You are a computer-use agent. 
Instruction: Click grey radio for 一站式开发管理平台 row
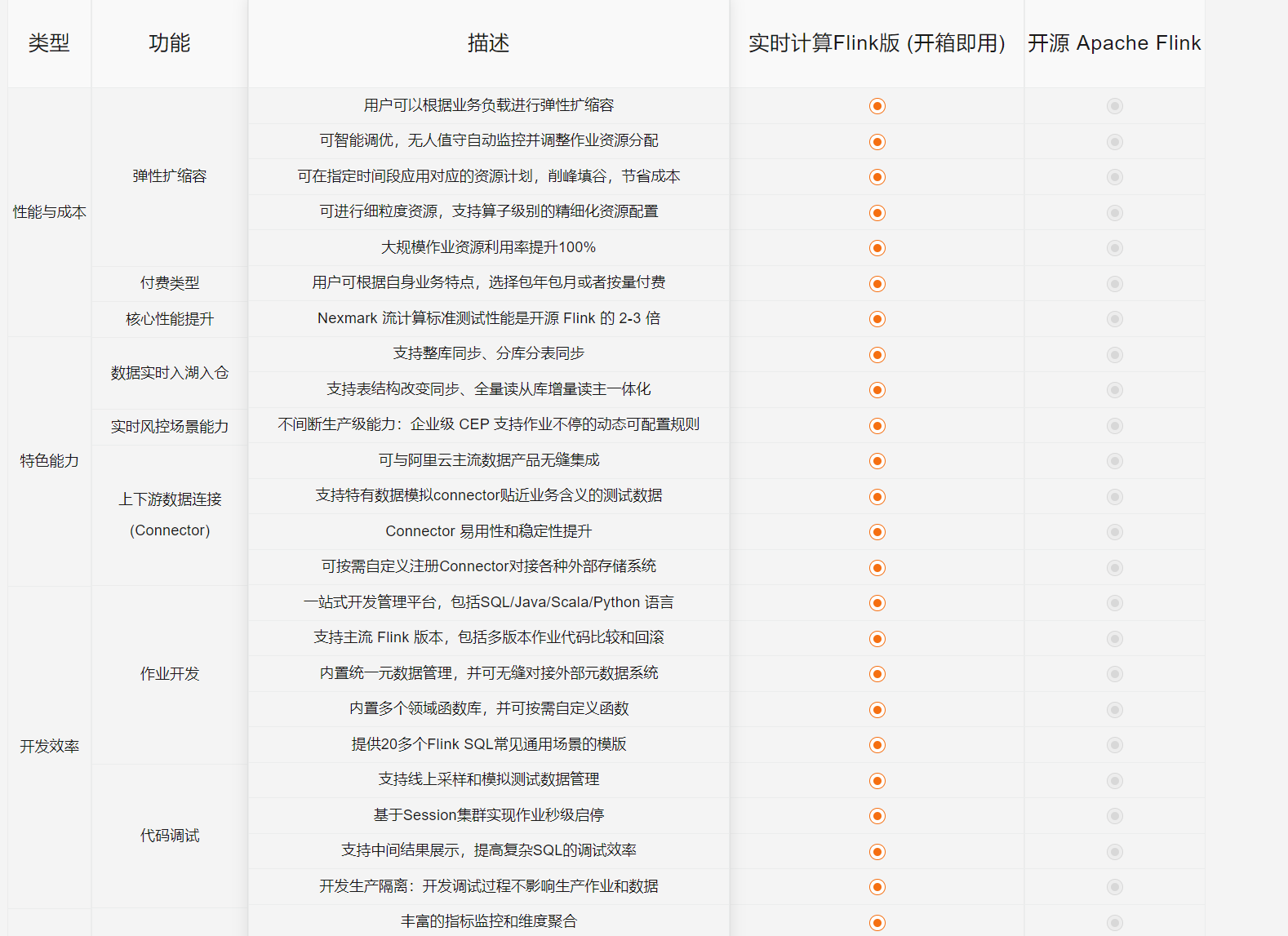pos(1115,603)
